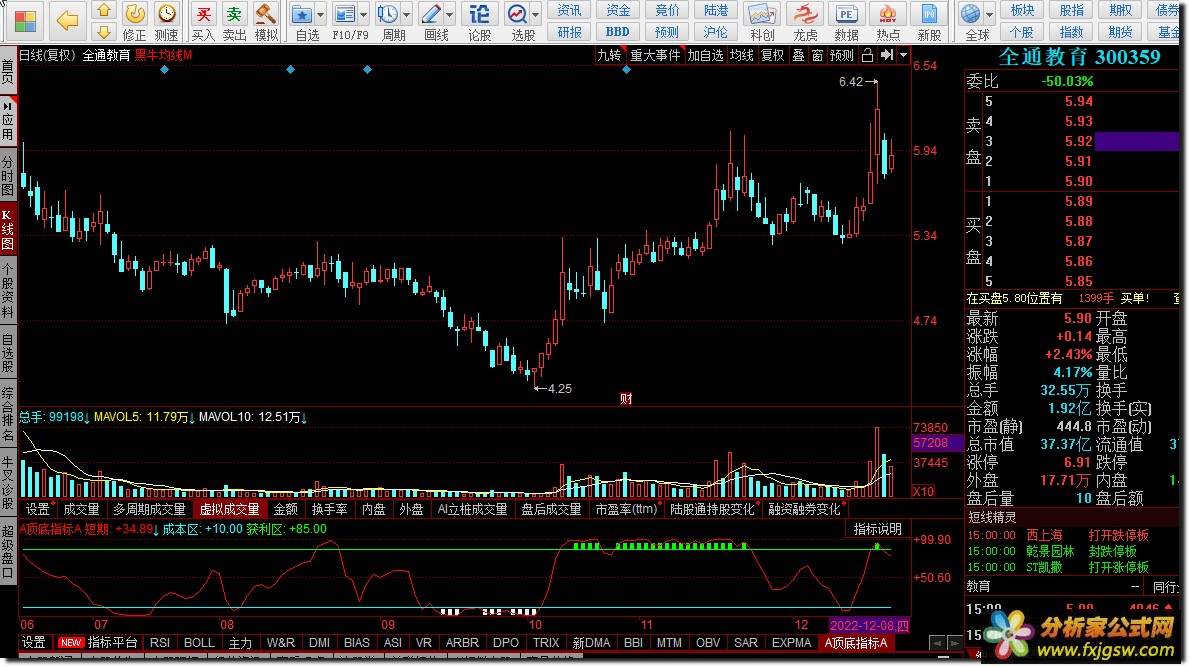Click the yellow down arrow button

point(104,31)
